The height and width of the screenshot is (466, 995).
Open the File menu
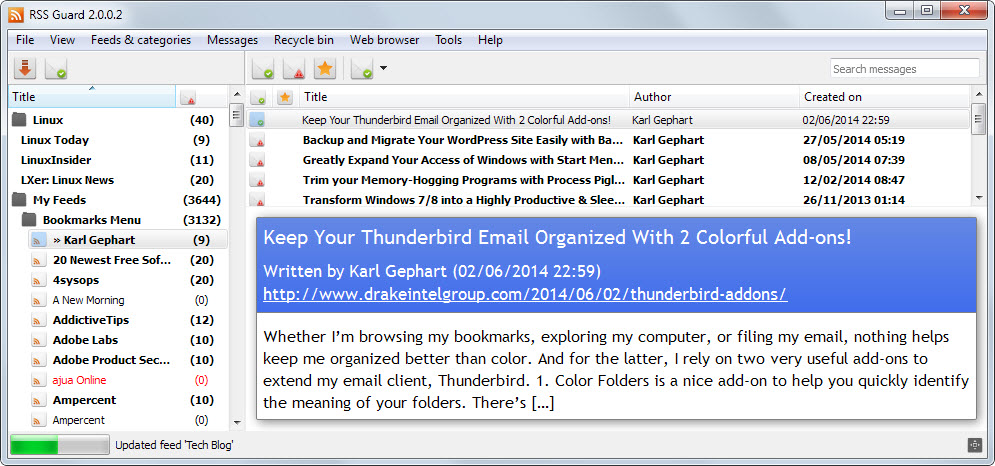click(25, 40)
